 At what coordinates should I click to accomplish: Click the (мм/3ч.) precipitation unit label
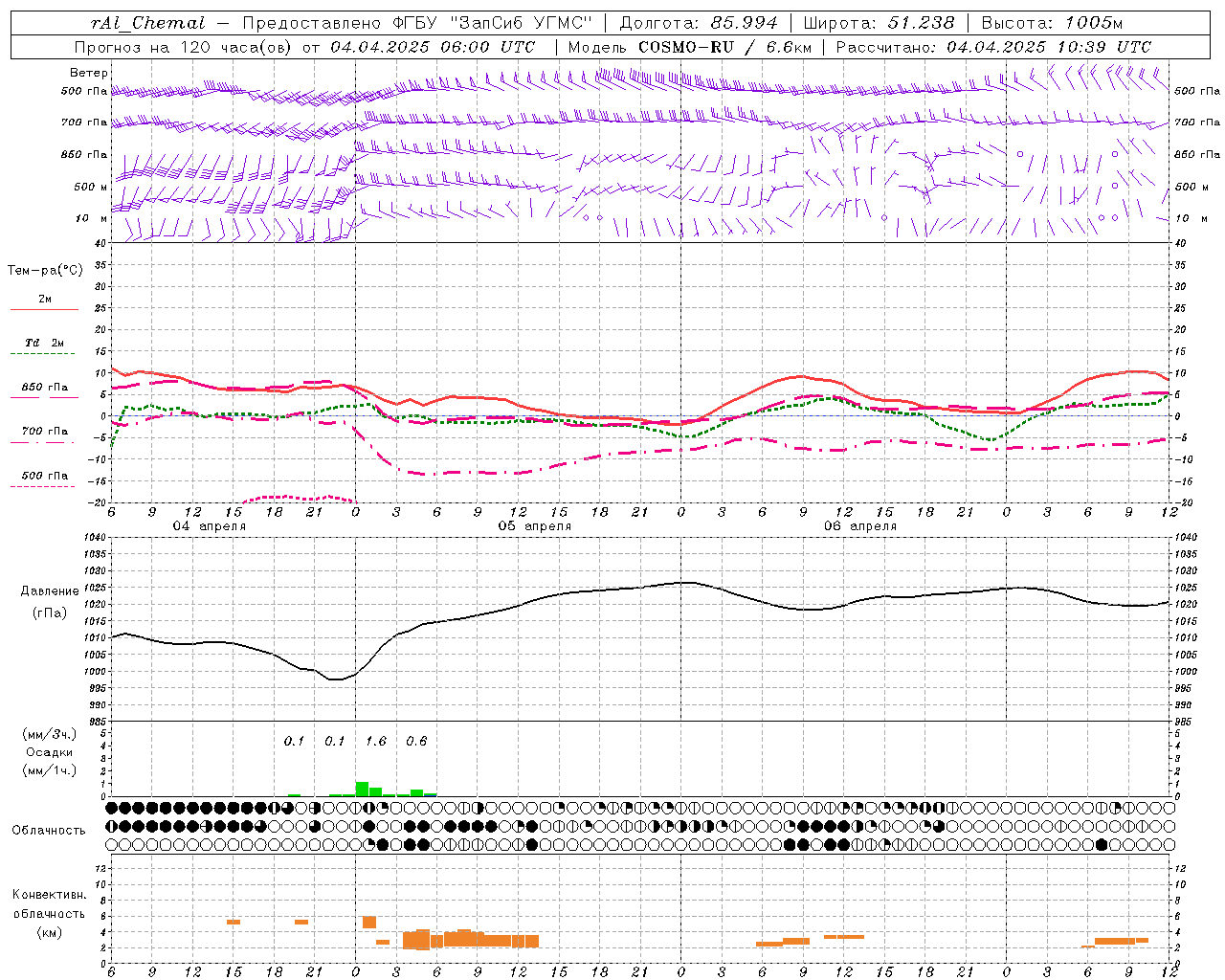(x=49, y=734)
